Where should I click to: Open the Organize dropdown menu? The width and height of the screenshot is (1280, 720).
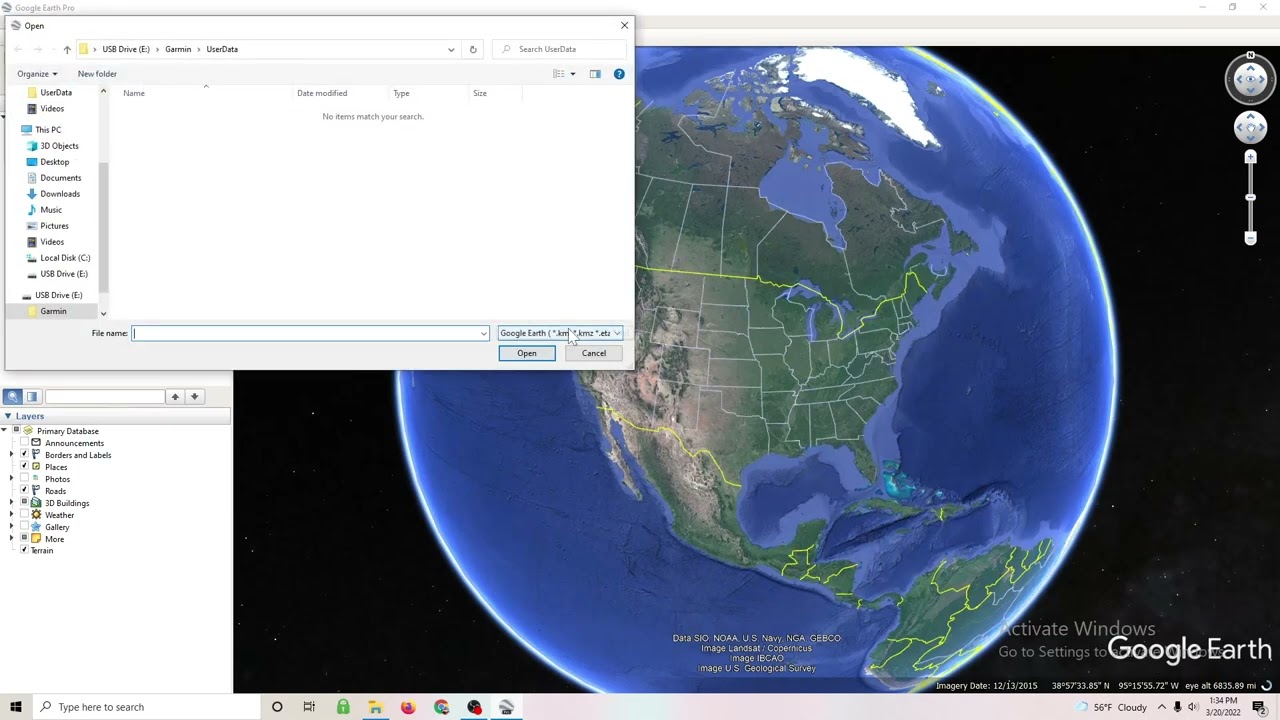click(37, 74)
